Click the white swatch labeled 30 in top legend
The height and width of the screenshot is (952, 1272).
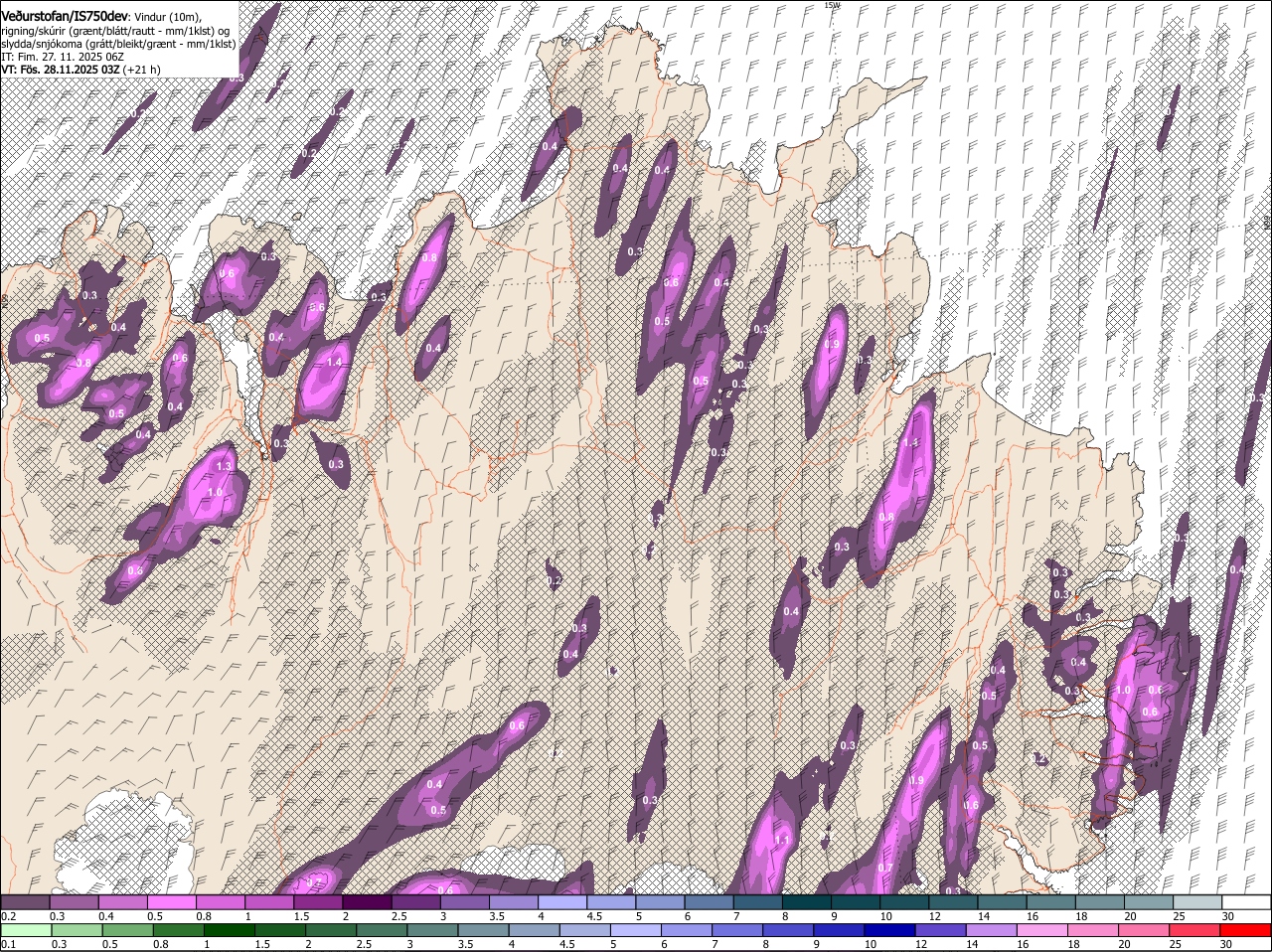click(1246, 902)
